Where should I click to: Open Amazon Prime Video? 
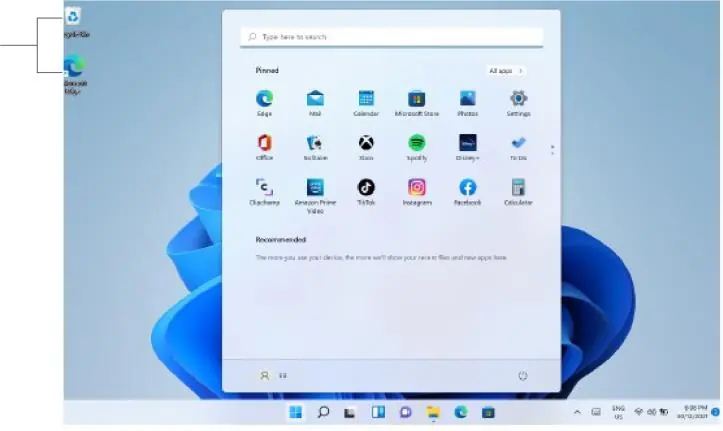point(315,196)
